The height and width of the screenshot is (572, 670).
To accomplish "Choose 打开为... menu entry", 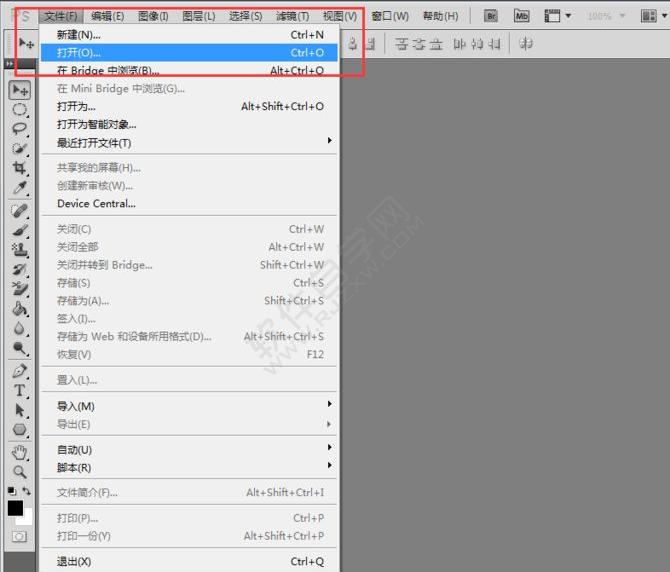I will click(x=189, y=106).
